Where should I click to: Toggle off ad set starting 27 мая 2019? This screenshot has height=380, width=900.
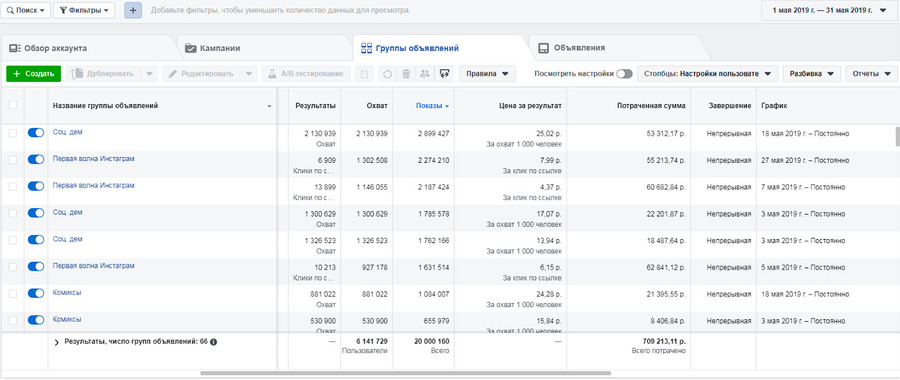(36, 160)
